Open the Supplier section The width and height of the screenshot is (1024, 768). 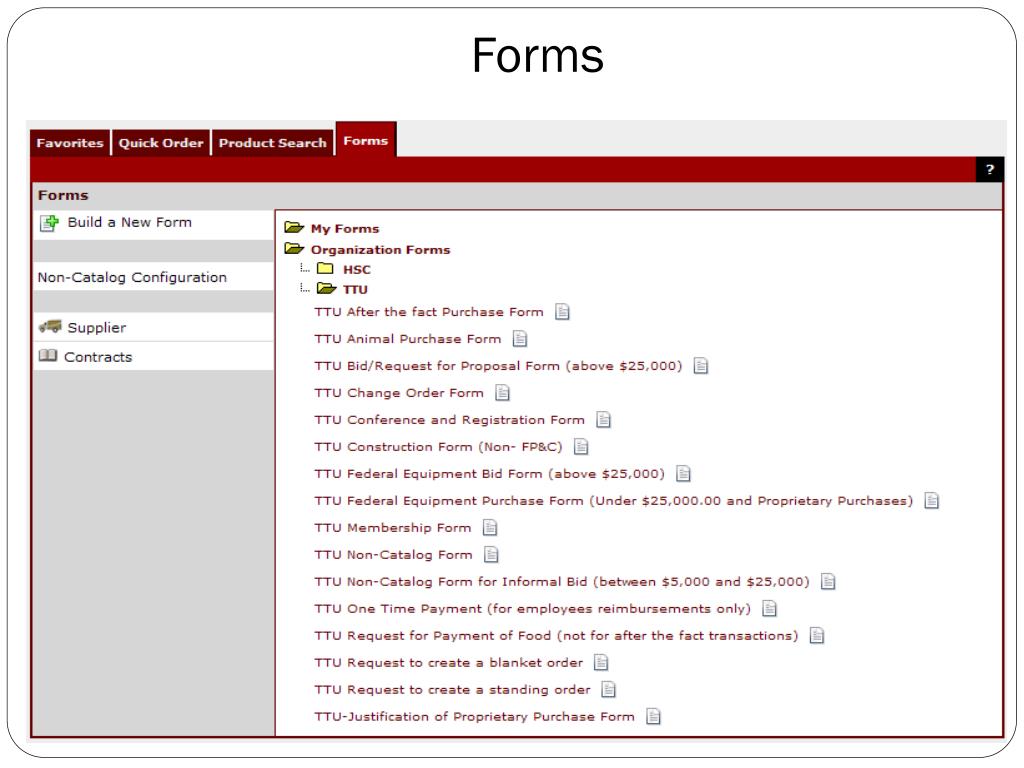tap(97, 328)
